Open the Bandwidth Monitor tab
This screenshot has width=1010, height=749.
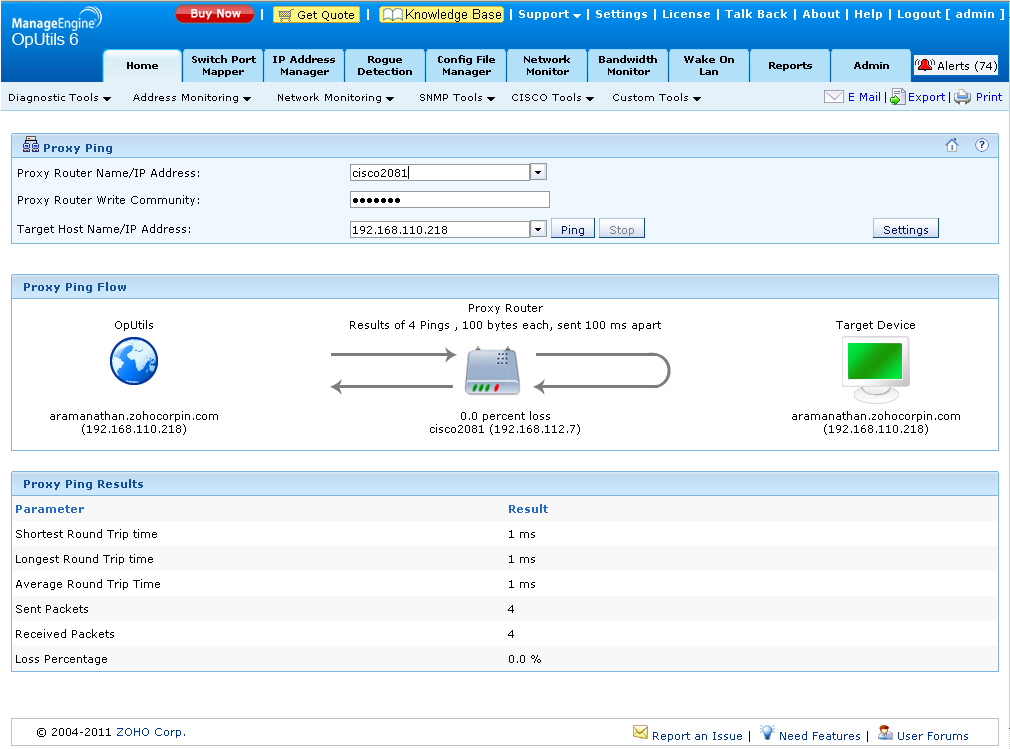628,65
